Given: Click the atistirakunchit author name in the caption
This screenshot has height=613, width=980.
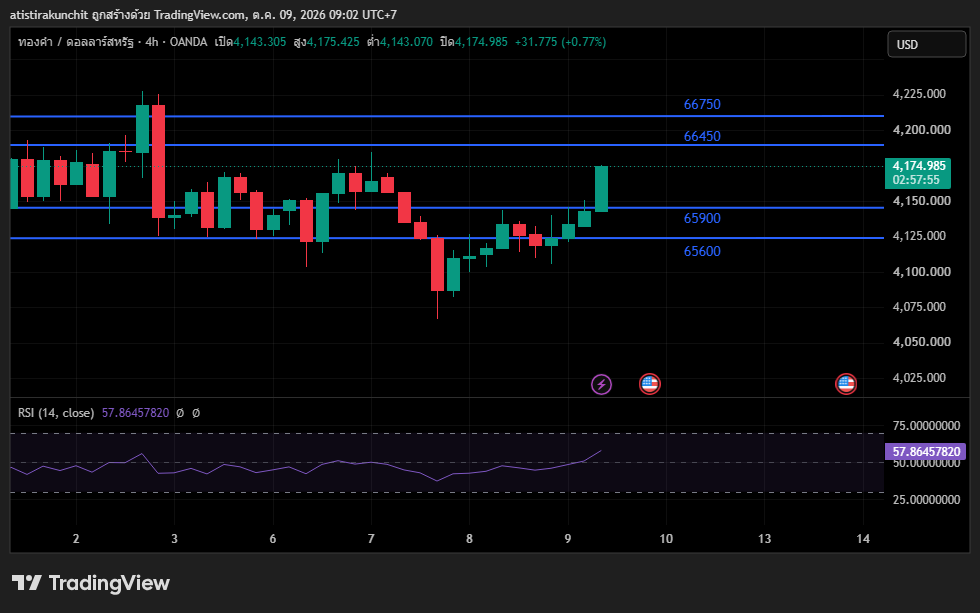Looking at the screenshot, I should tap(49, 14).
